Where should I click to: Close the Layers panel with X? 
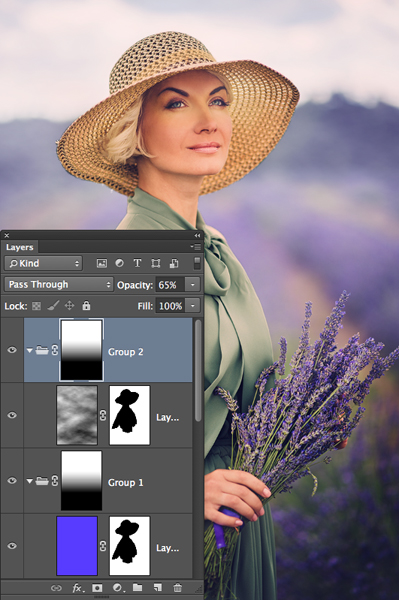click(7, 235)
